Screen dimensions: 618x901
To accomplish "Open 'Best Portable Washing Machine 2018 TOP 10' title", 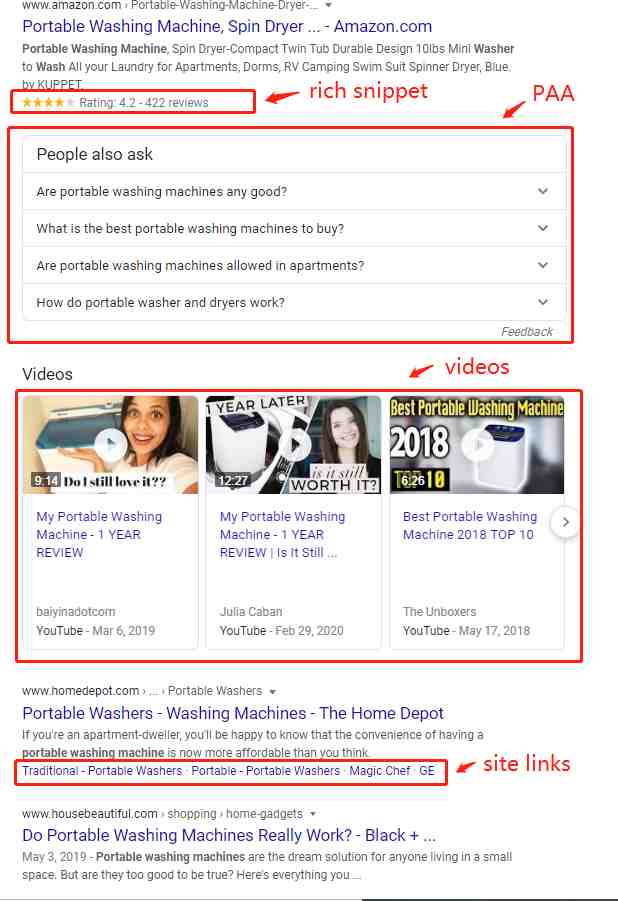I will (470, 525).
